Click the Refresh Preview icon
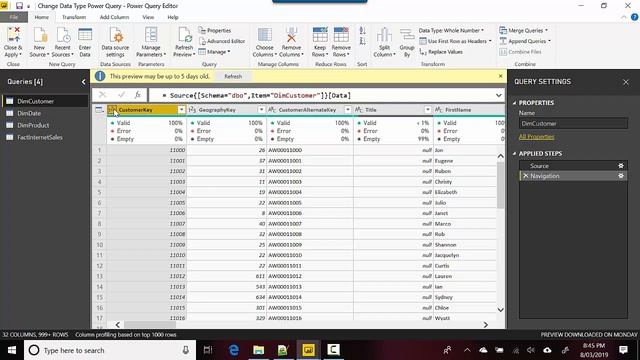Screen dimensions: 640x360 184,35
